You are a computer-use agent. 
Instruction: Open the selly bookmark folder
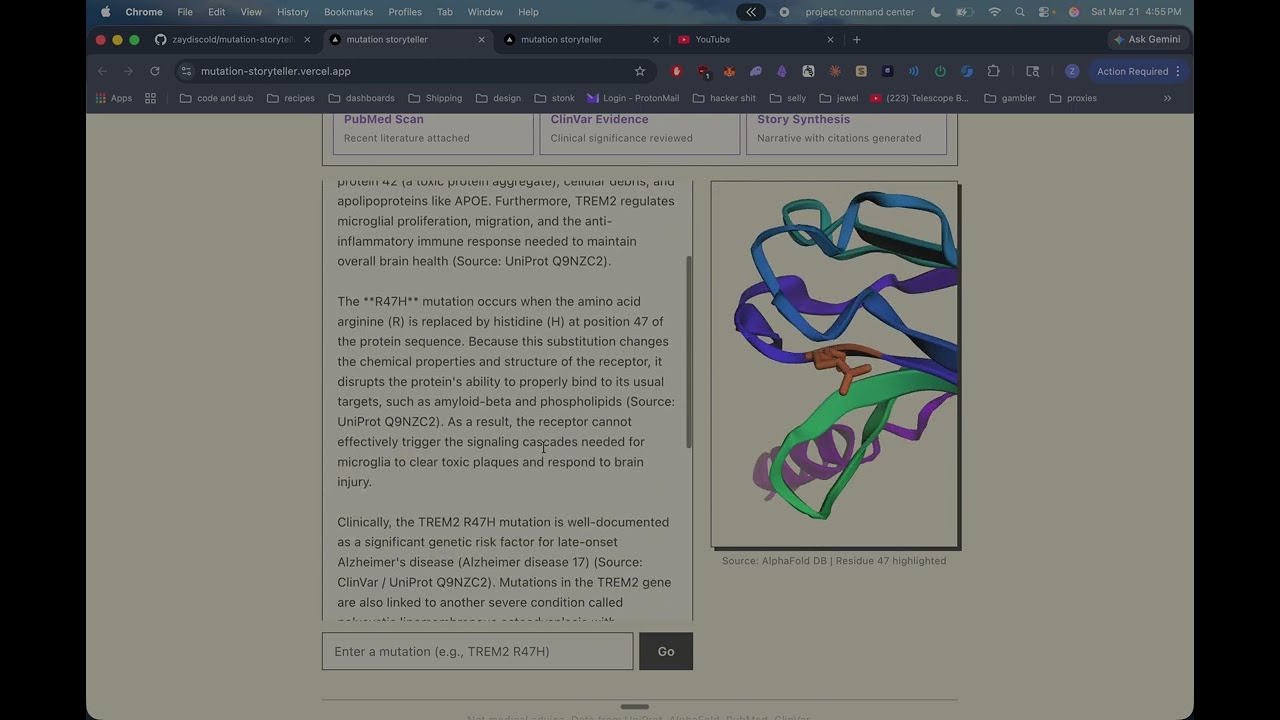click(788, 98)
